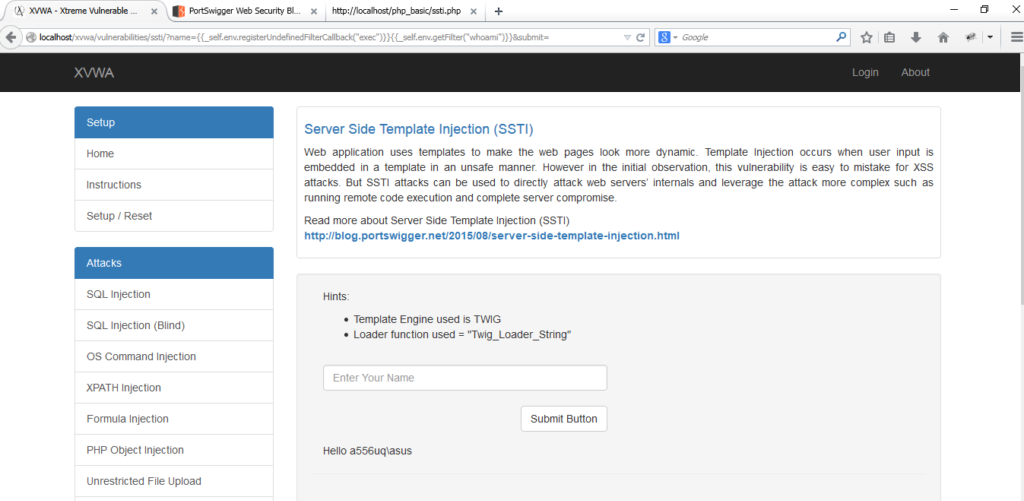Open SQL Injection (Blind) attack page
Image resolution: width=1024 pixels, height=501 pixels.
(174, 325)
